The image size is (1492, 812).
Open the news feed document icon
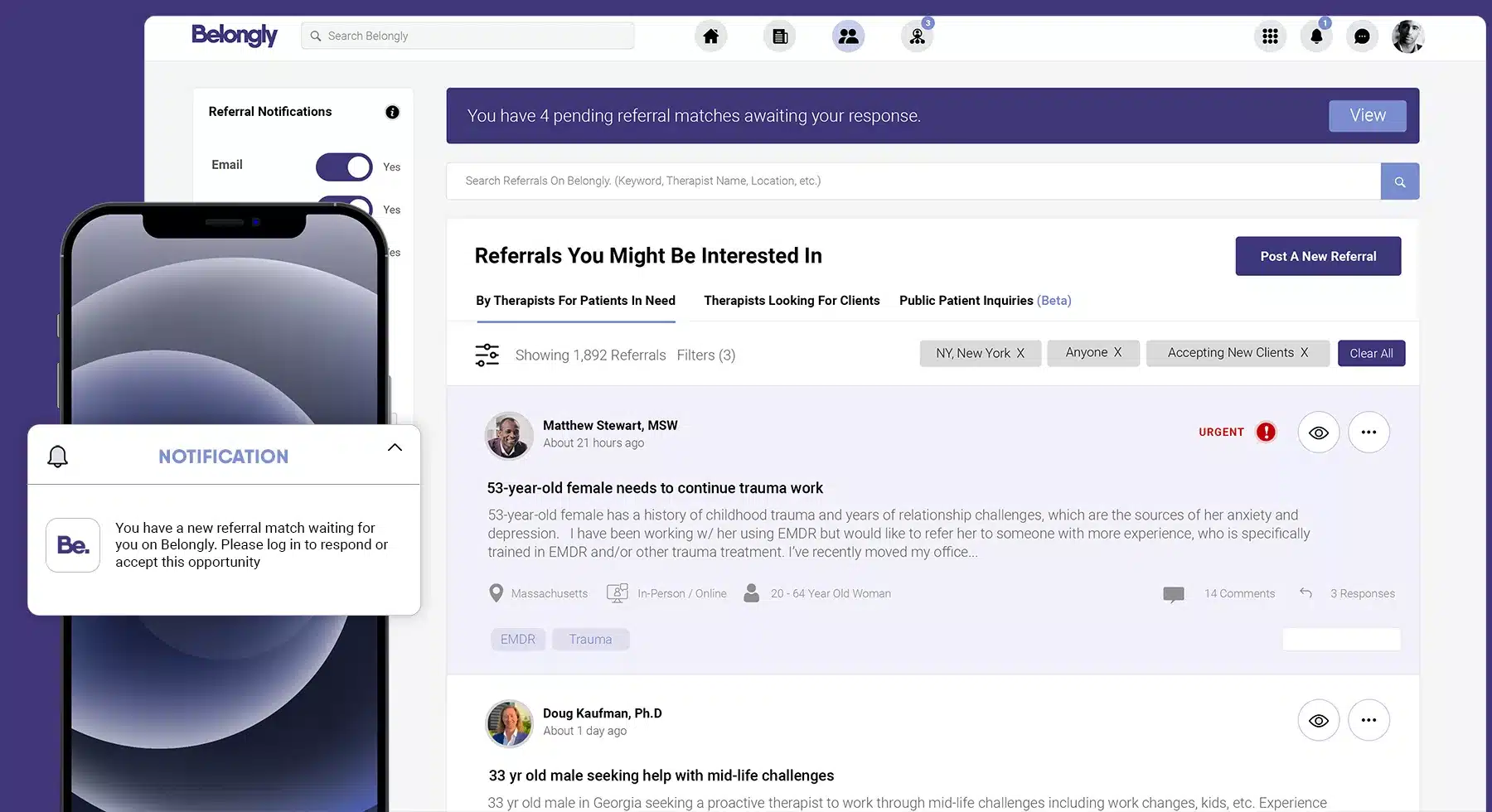tap(779, 36)
